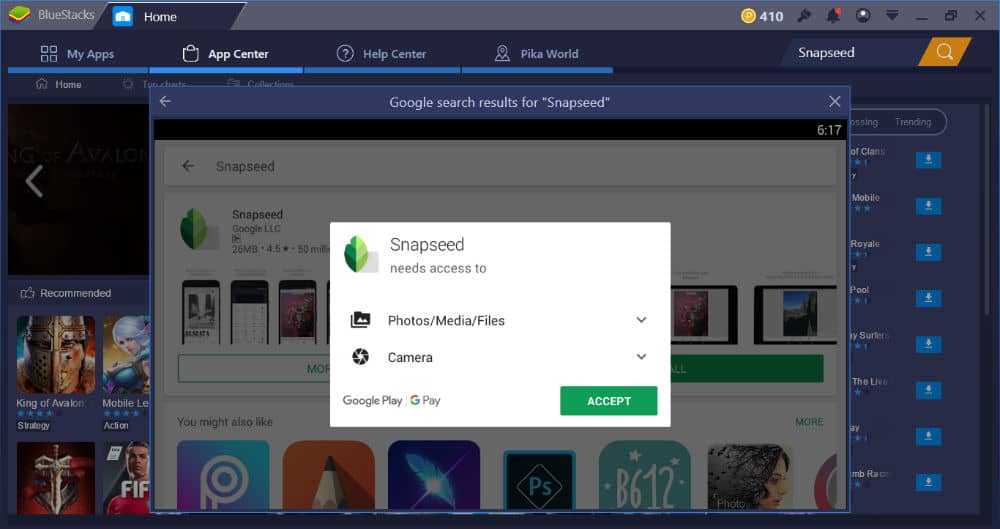
Task: Click the G Pay logo in the dialog
Action: (425, 401)
